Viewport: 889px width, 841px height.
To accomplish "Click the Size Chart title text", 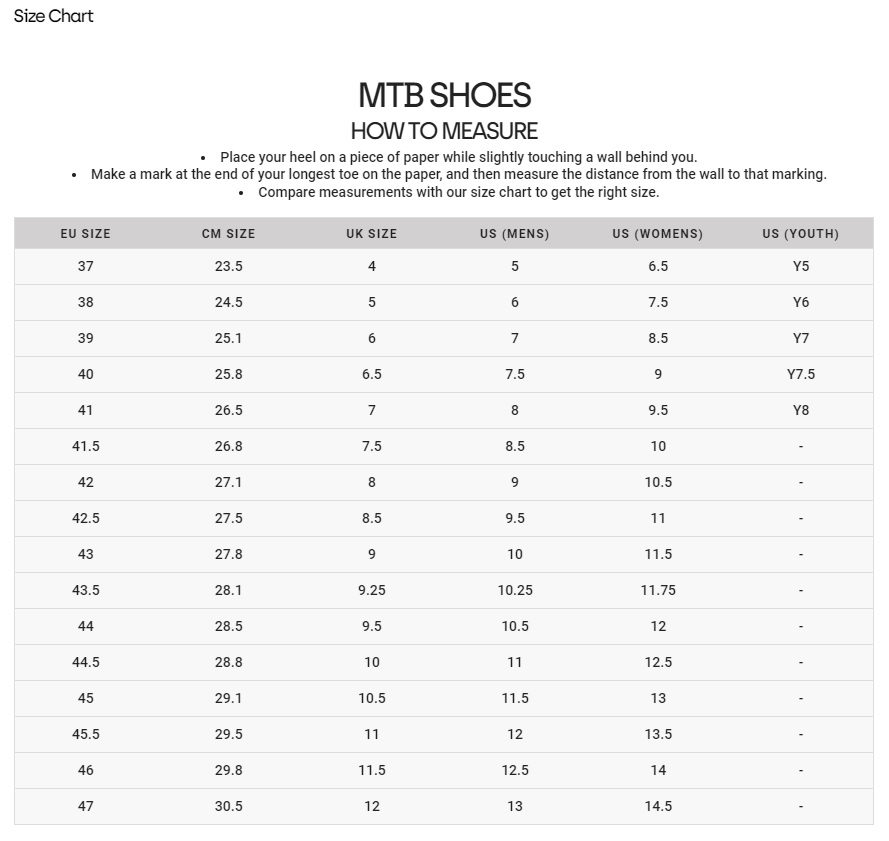I will pyautogui.click(x=53, y=16).
